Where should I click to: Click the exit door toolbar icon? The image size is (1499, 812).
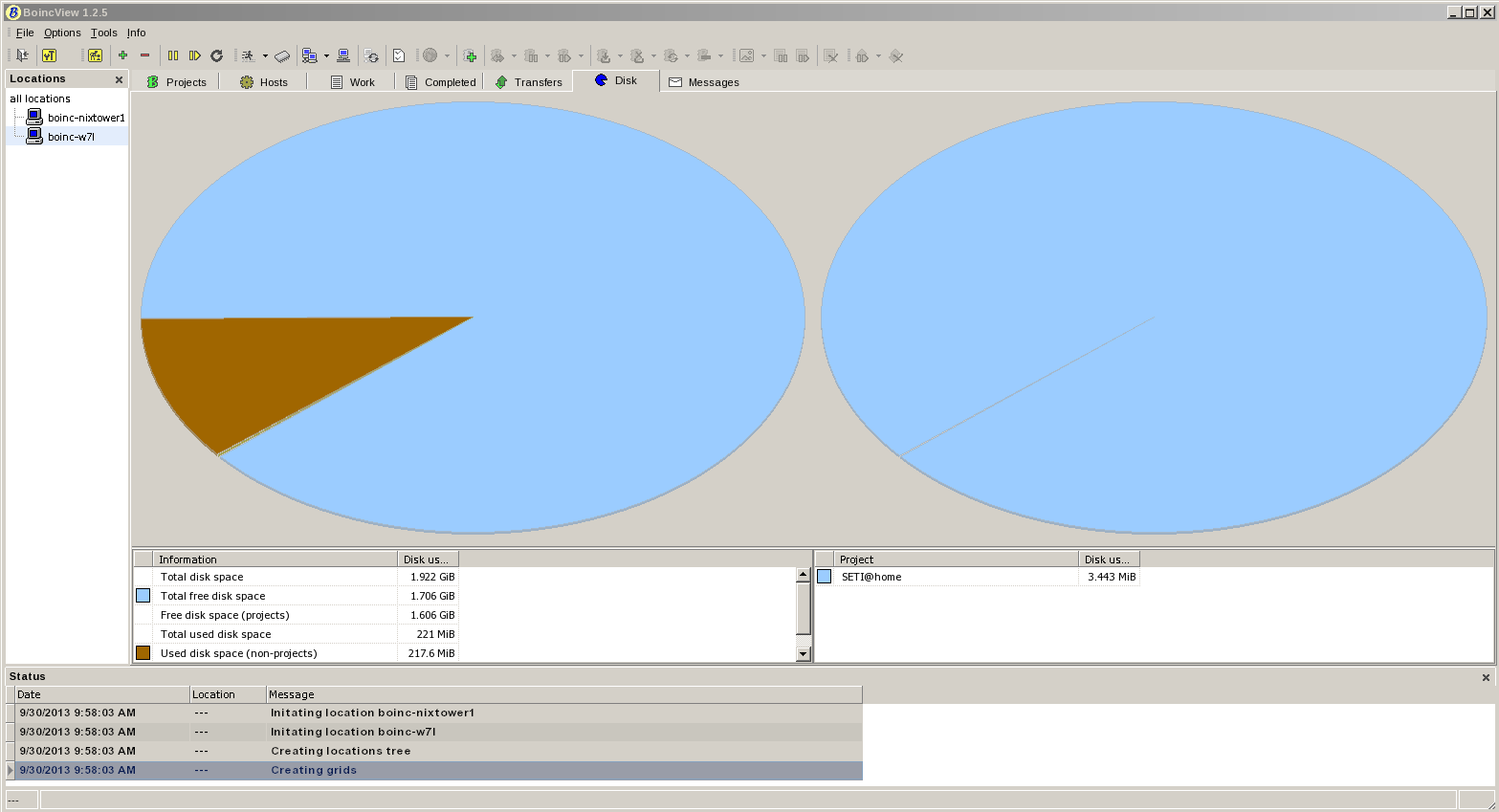tap(22, 55)
